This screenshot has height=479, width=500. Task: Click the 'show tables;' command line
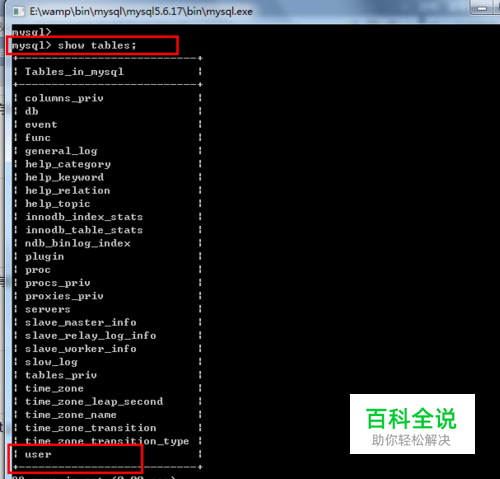74,45
